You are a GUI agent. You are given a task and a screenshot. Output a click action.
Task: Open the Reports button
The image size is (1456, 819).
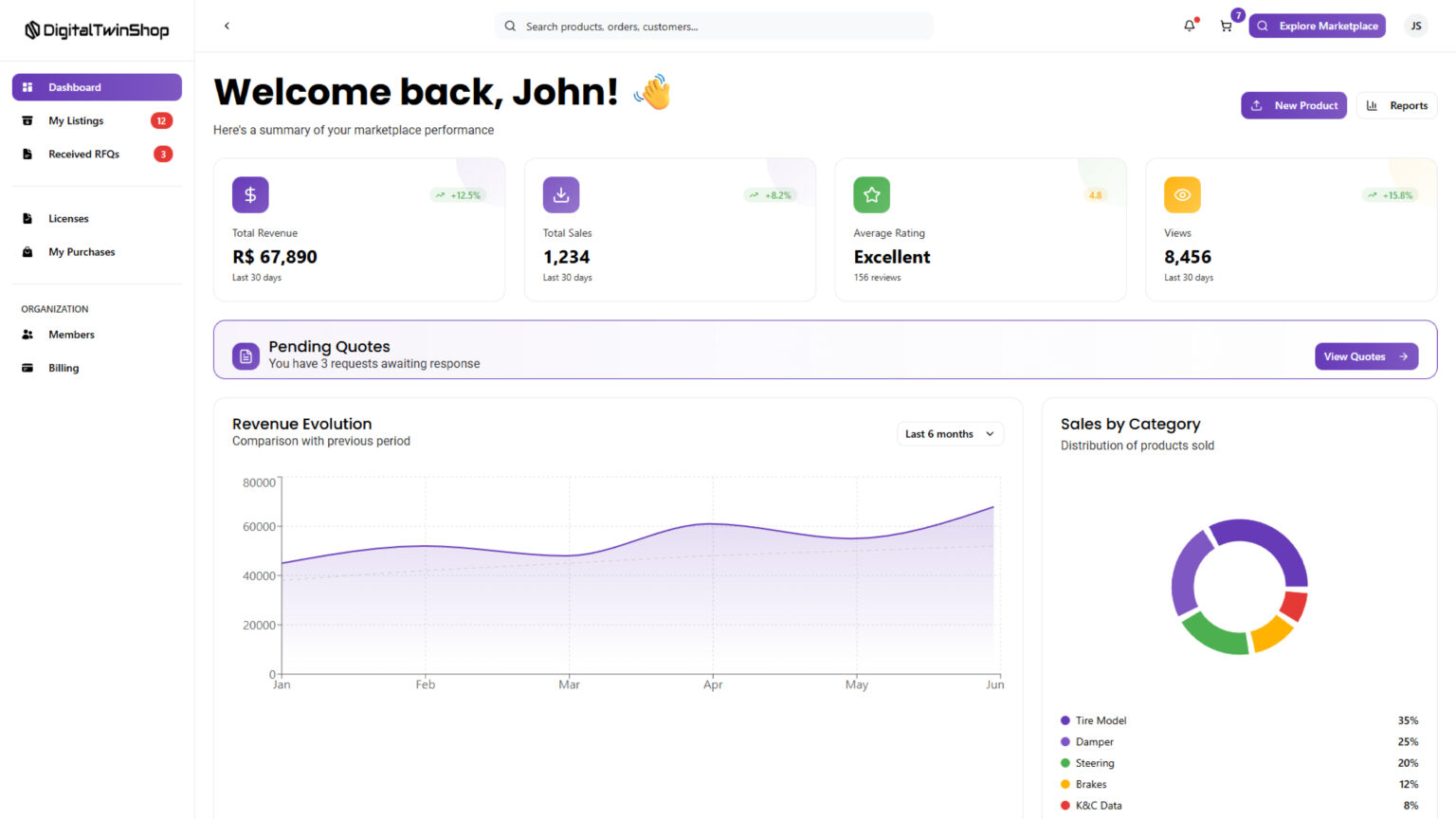(x=1397, y=106)
